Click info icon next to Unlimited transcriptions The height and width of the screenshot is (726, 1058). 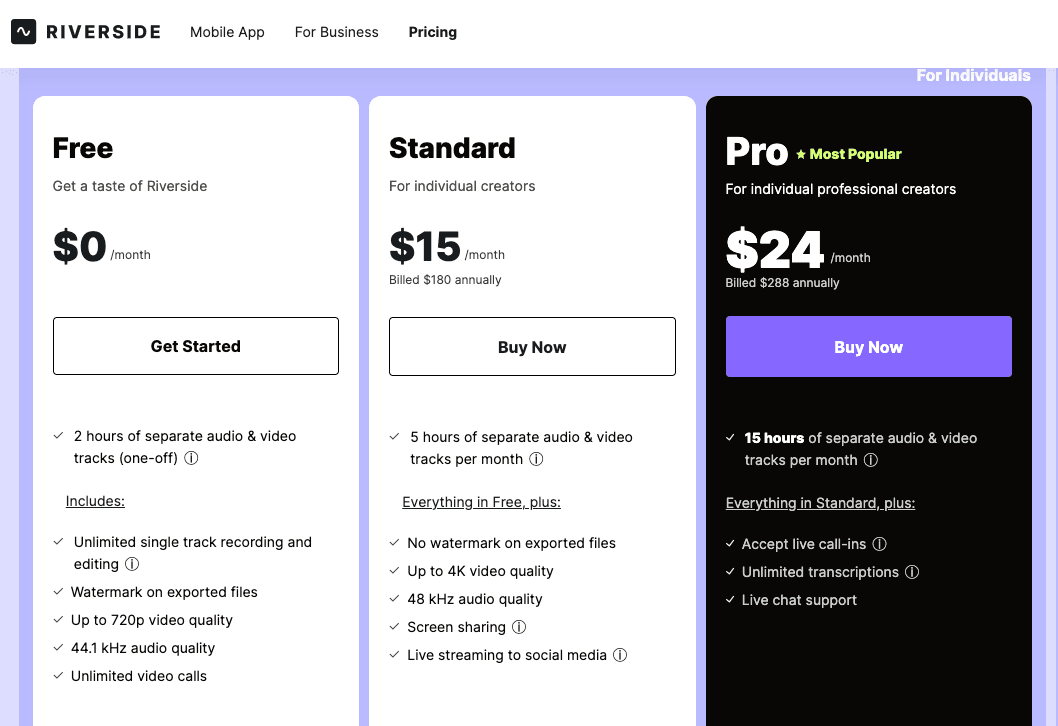911,572
